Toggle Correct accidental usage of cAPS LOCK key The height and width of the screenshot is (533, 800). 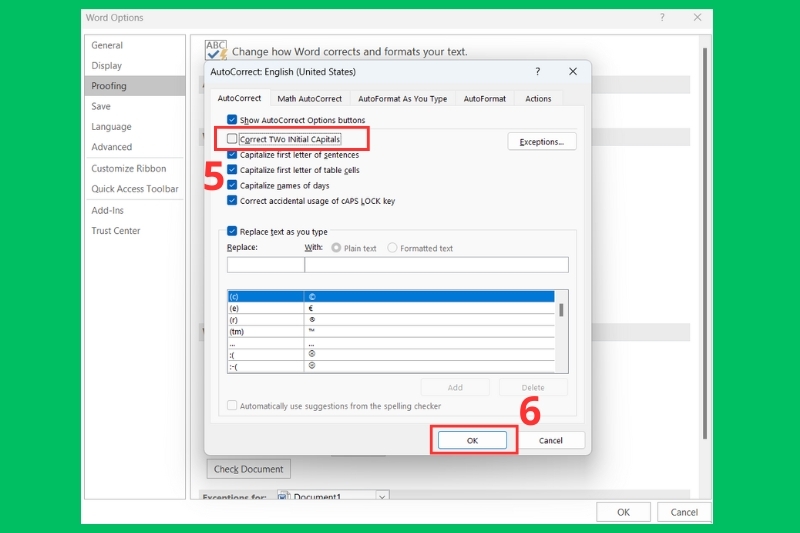pos(232,200)
